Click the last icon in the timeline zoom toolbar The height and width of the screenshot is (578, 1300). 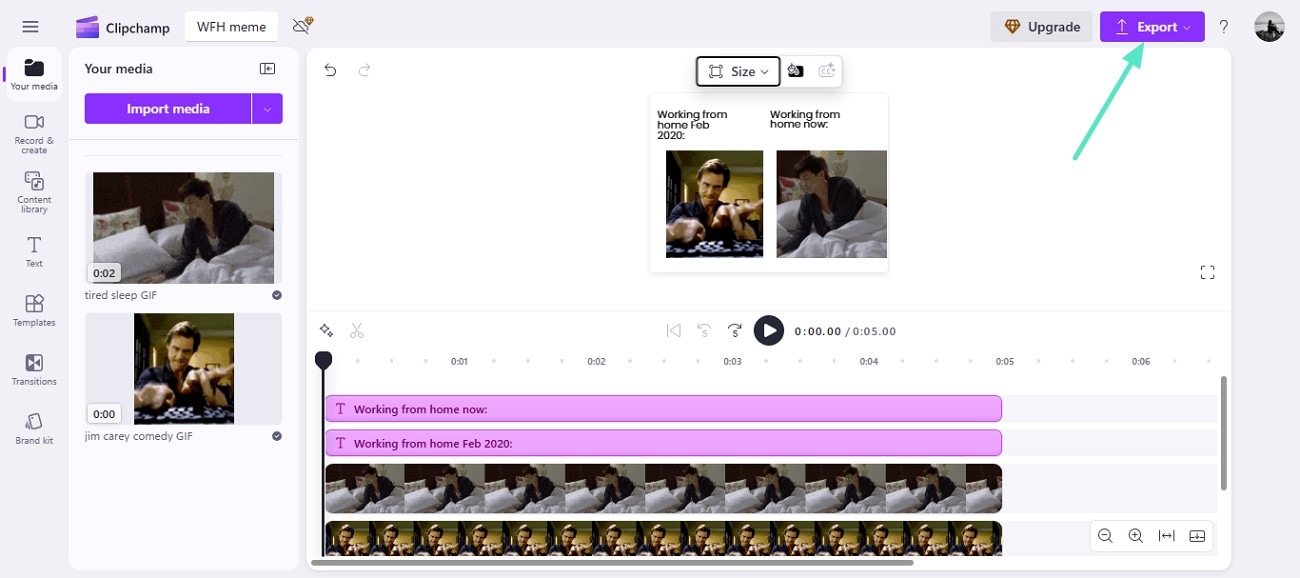[1197, 536]
